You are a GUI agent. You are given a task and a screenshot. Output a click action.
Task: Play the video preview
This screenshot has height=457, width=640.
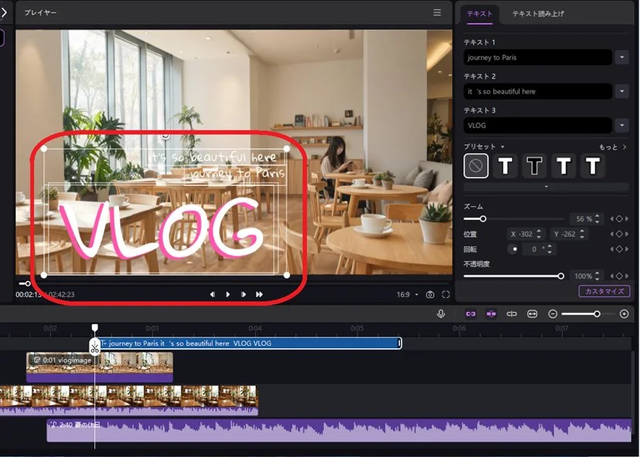click(x=228, y=295)
